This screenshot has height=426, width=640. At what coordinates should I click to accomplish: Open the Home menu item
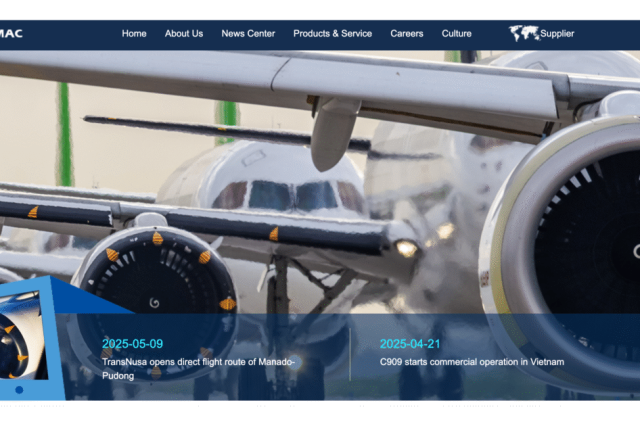point(134,33)
